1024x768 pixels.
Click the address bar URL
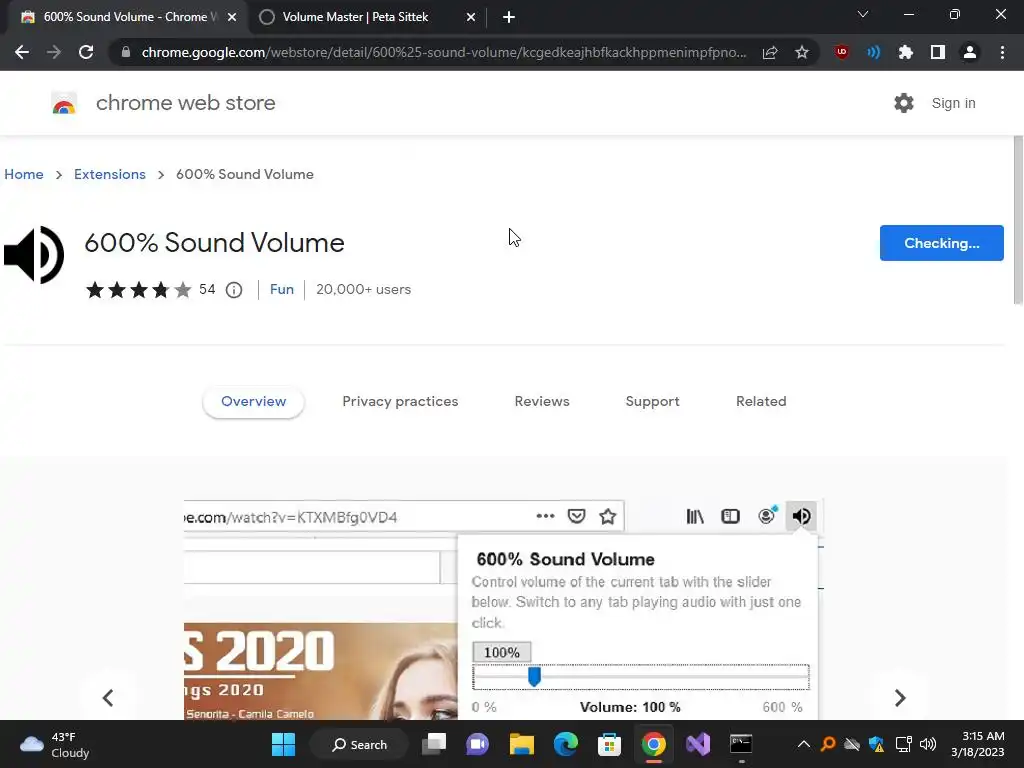tap(443, 52)
